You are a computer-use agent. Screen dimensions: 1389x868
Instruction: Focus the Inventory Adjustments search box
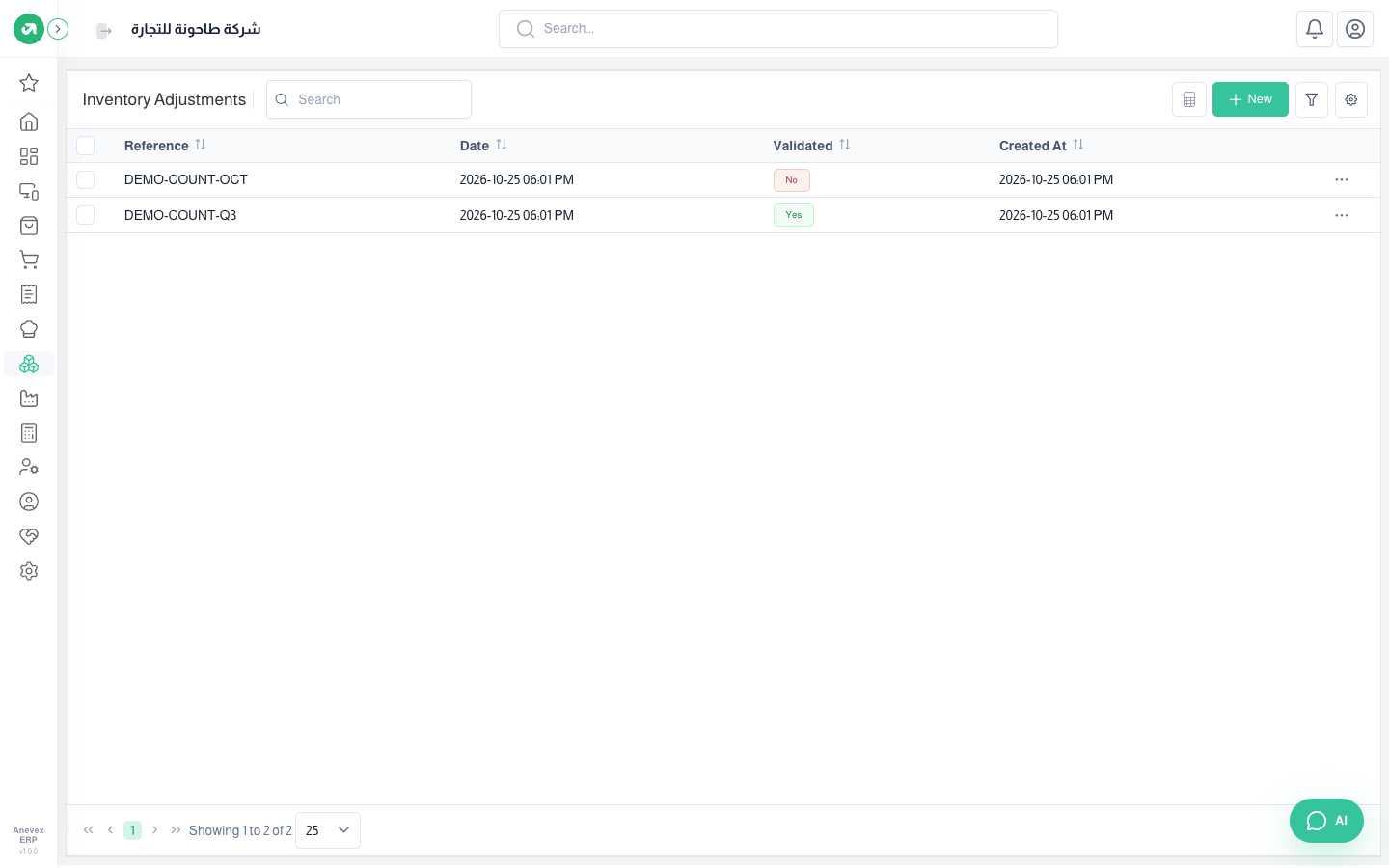[368, 99]
